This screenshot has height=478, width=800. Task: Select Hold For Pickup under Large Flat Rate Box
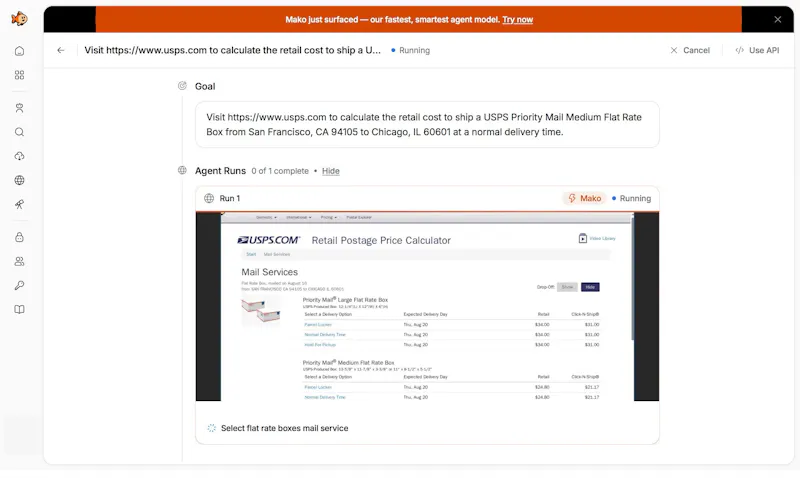320,345
